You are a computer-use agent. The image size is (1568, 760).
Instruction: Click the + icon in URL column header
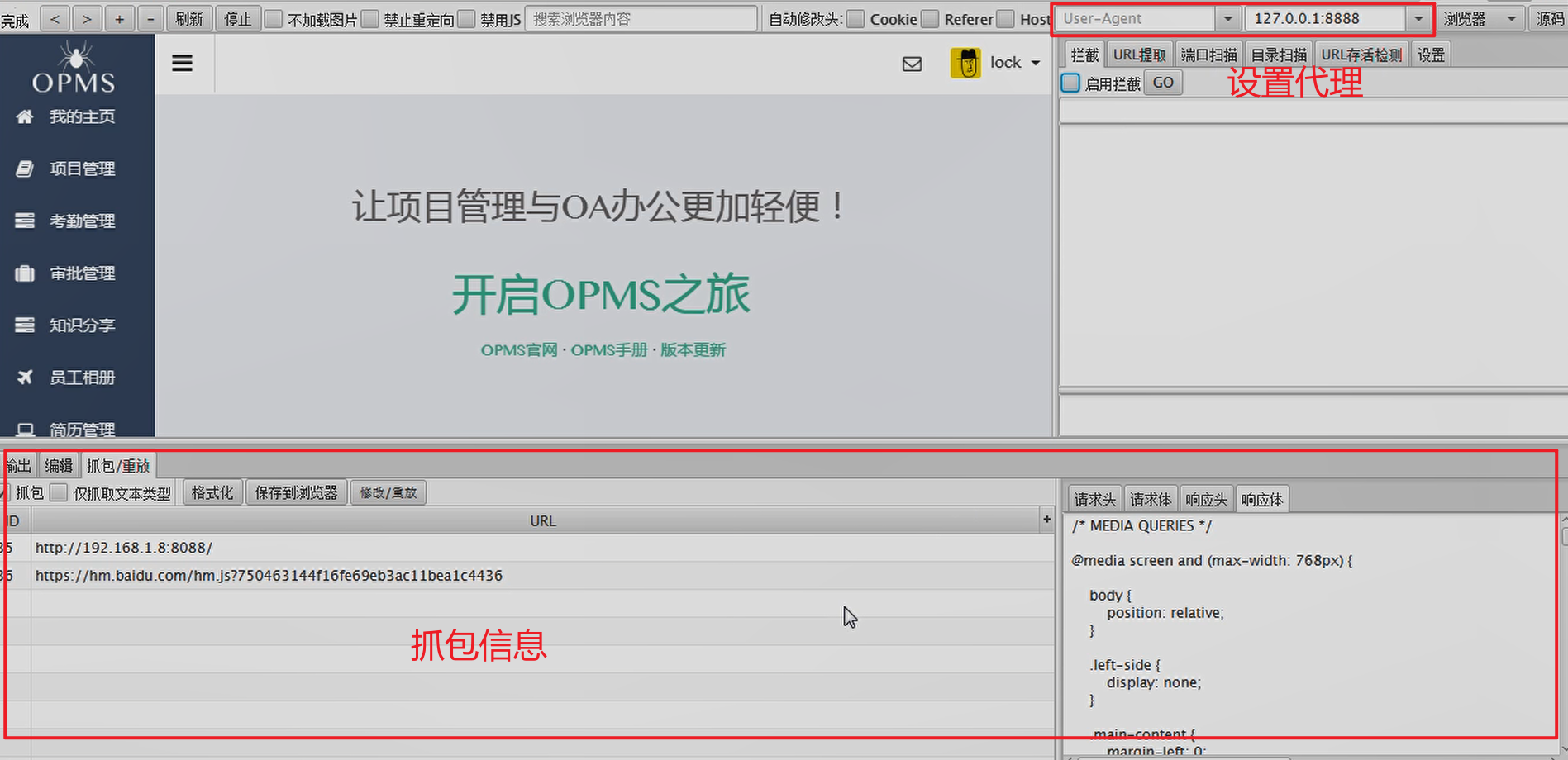click(1046, 520)
